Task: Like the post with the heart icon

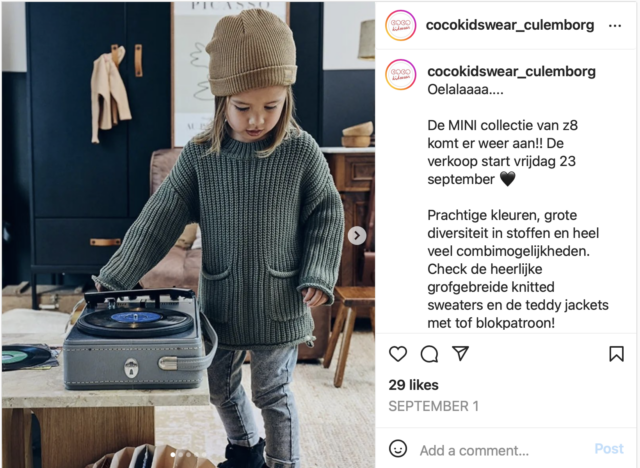Action: [398, 354]
